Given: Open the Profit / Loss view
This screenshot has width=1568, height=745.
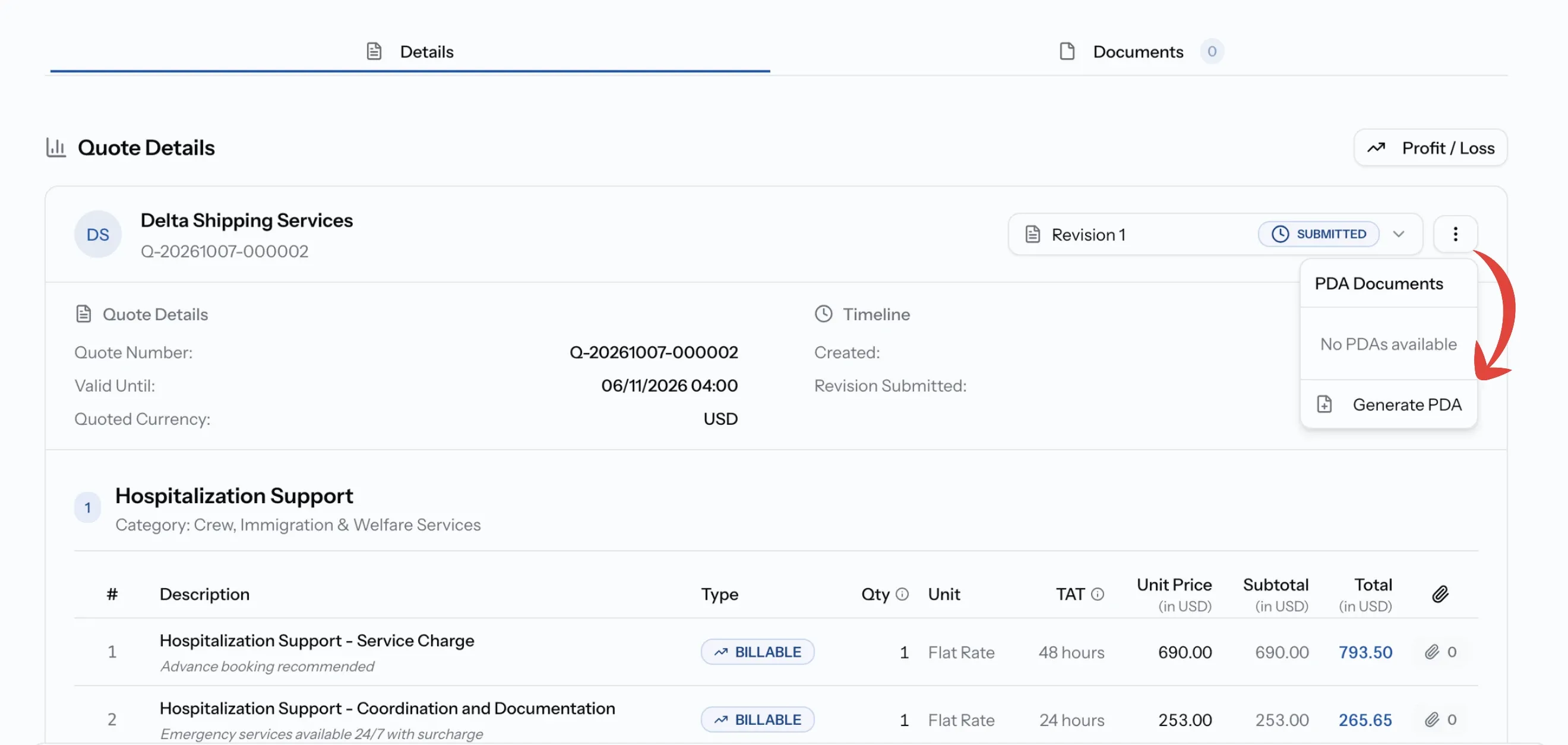Looking at the screenshot, I should coord(1430,147).
